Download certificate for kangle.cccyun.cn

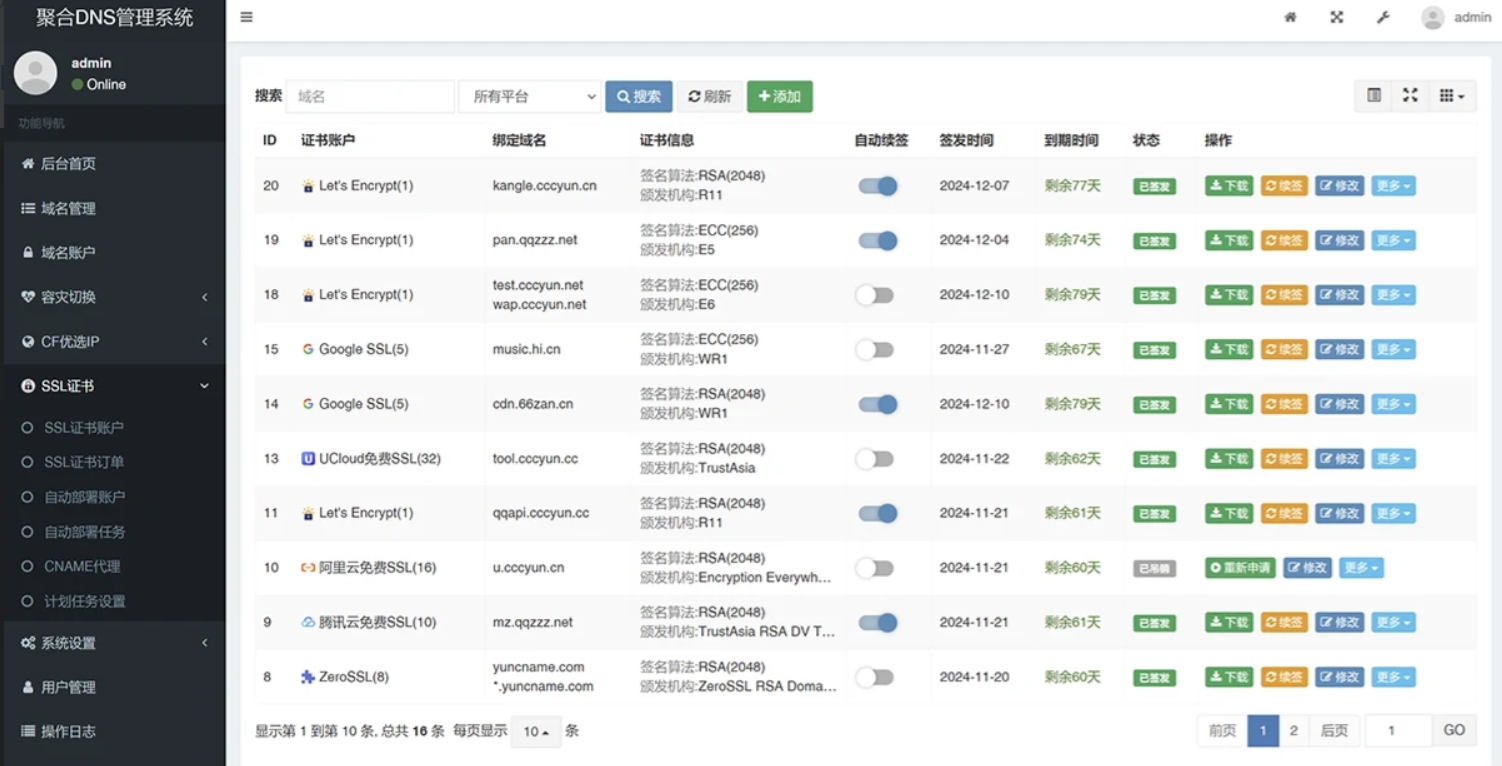[x=1228, y=186]
